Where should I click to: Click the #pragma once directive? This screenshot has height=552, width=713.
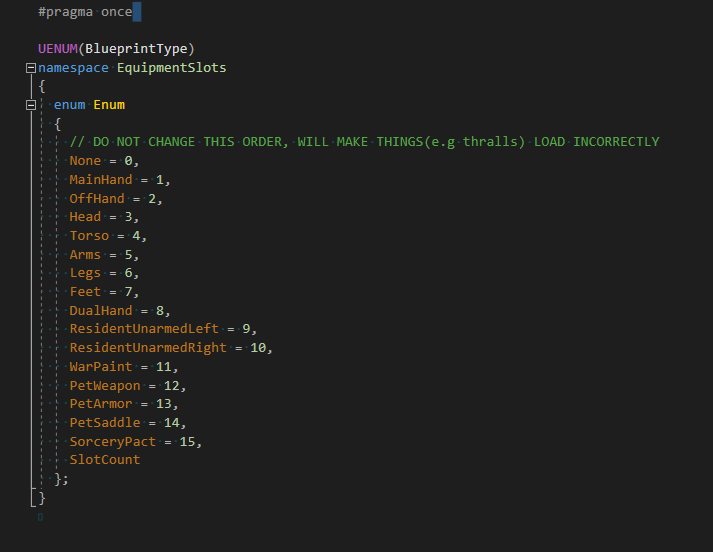tap(85, 12)
